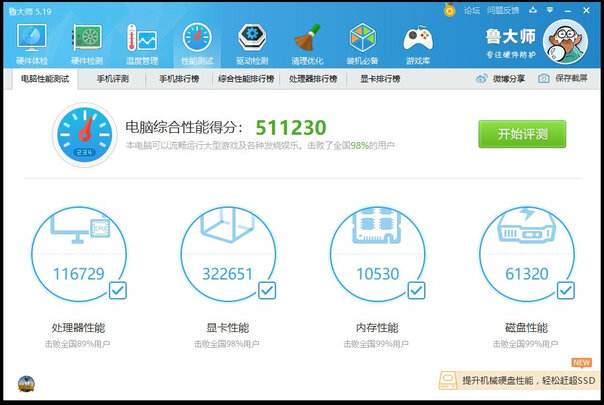Switch to 手机评测 tab

click(112, 78)
